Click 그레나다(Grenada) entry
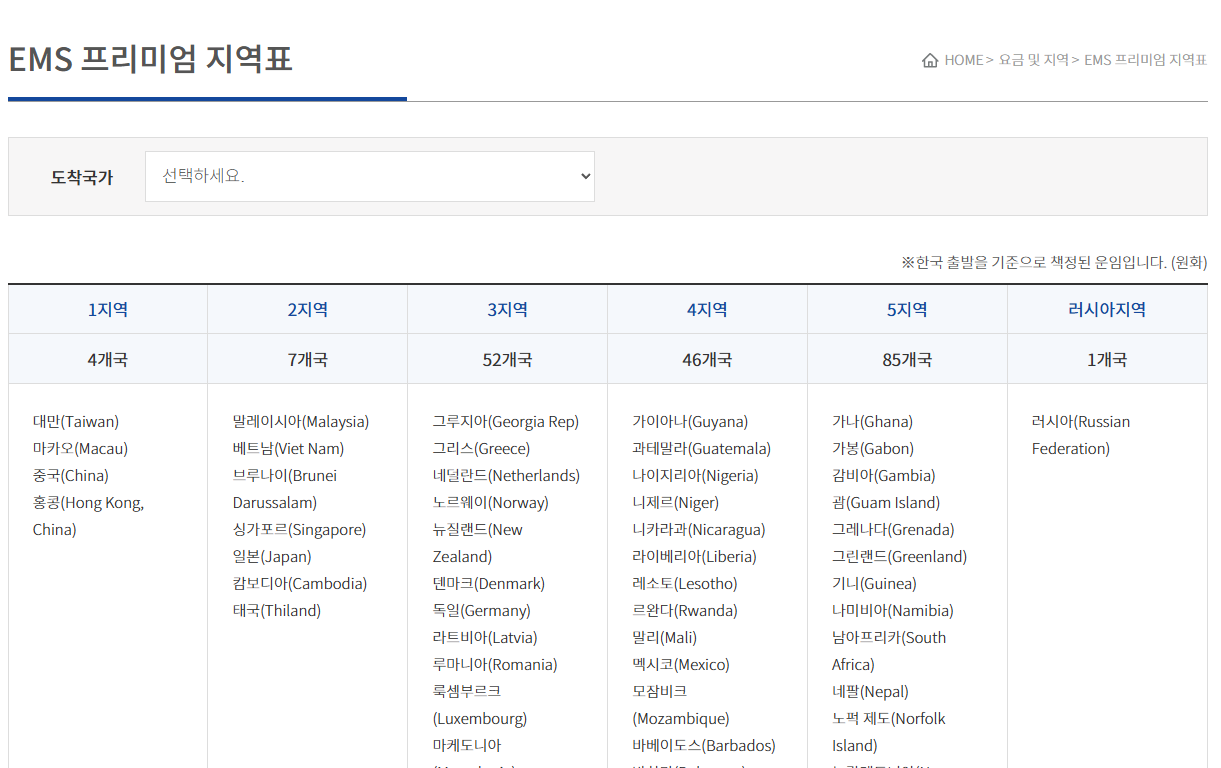 [x=893, y=530]
